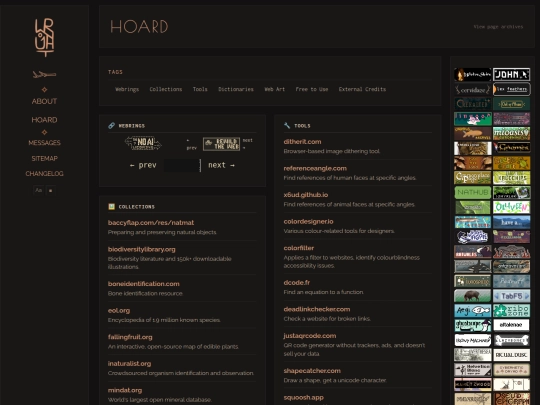Open the SITEMAP page

click(x=44, y=158)
